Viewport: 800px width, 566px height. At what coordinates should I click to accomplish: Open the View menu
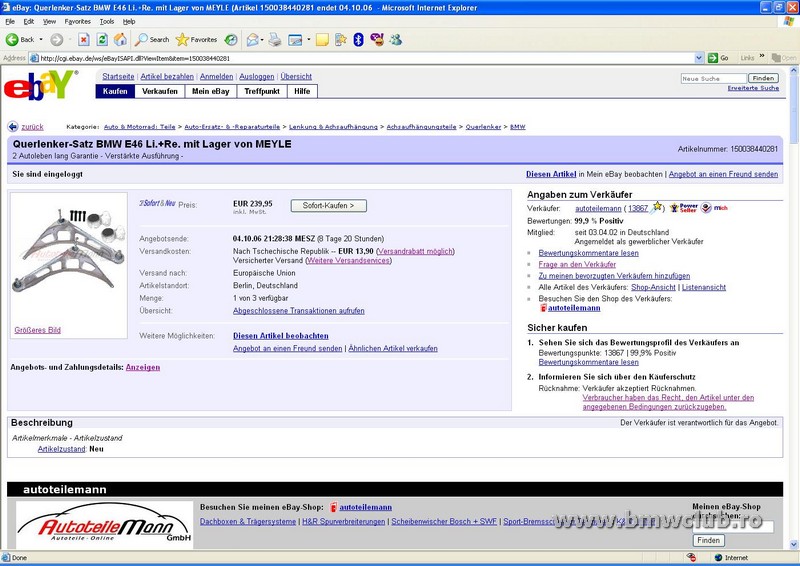point(49,21)
